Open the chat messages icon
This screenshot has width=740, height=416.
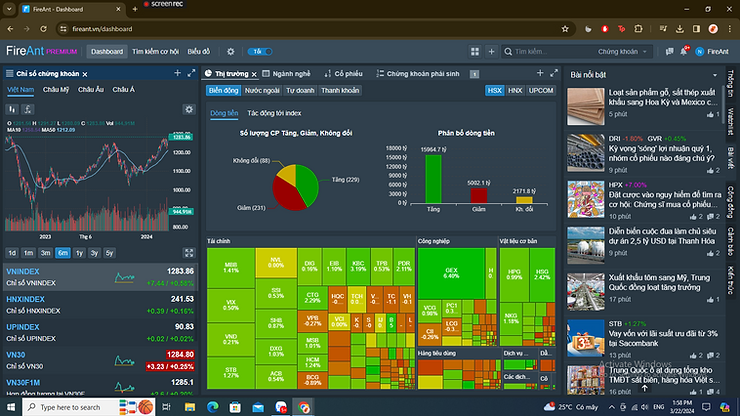tap(669, 51)
